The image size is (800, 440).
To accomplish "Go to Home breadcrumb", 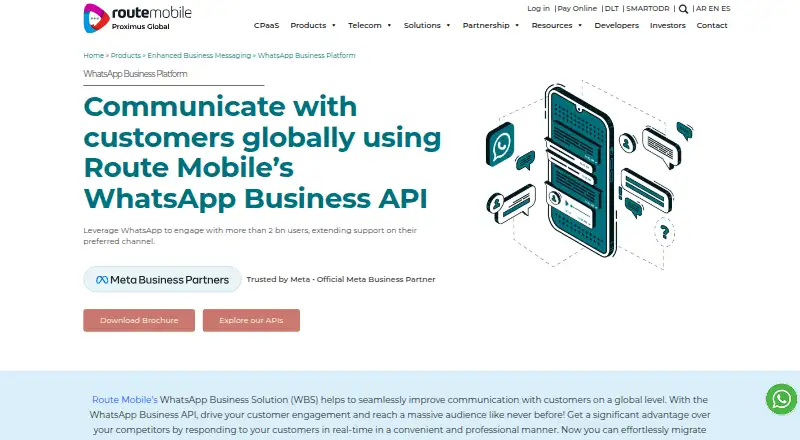I will click(93, 55).
